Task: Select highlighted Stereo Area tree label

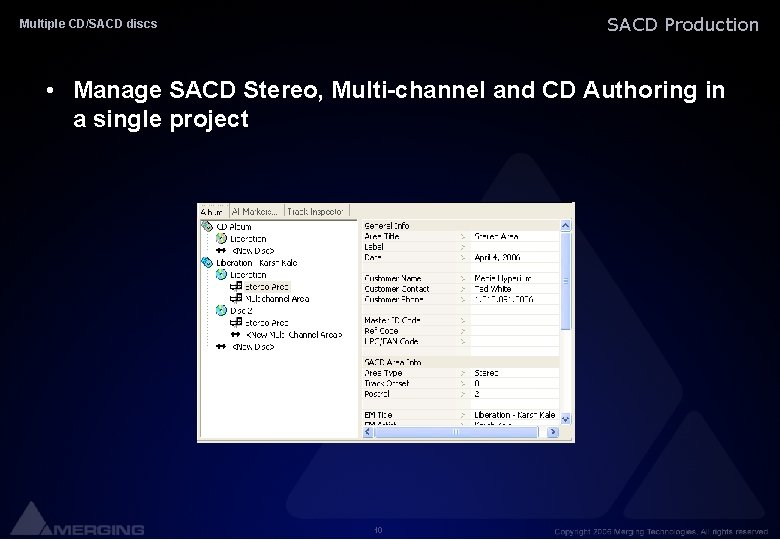Action: coord(267,287)
